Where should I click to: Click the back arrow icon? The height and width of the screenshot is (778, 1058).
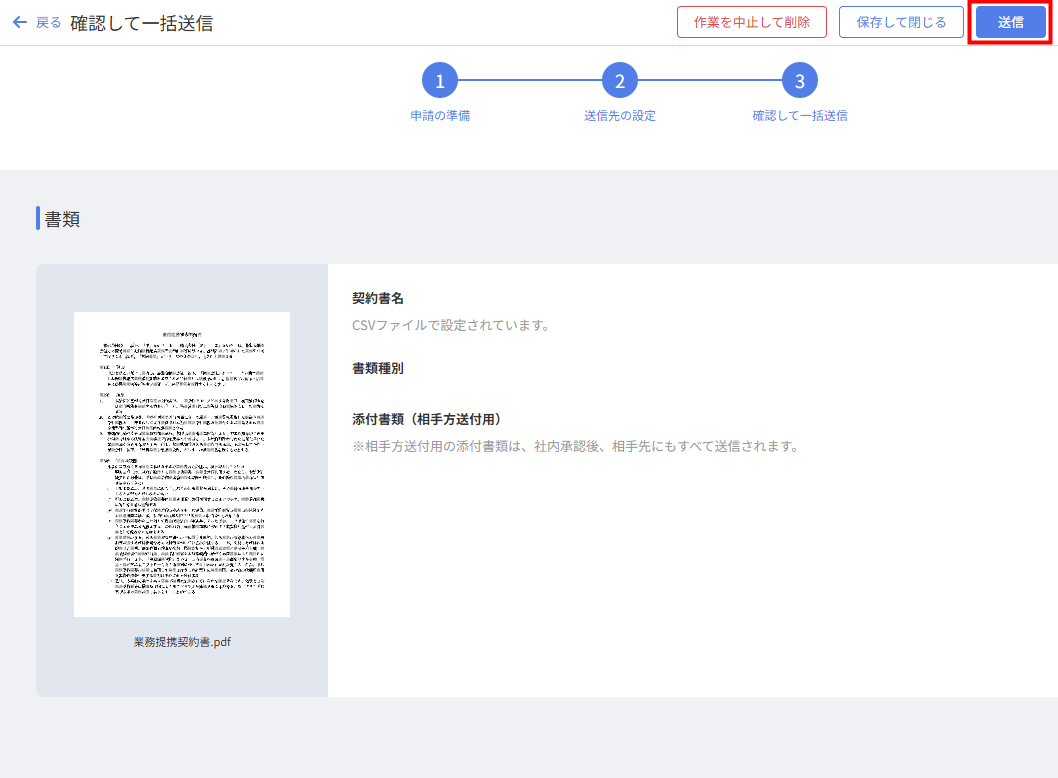coord(19,22)
